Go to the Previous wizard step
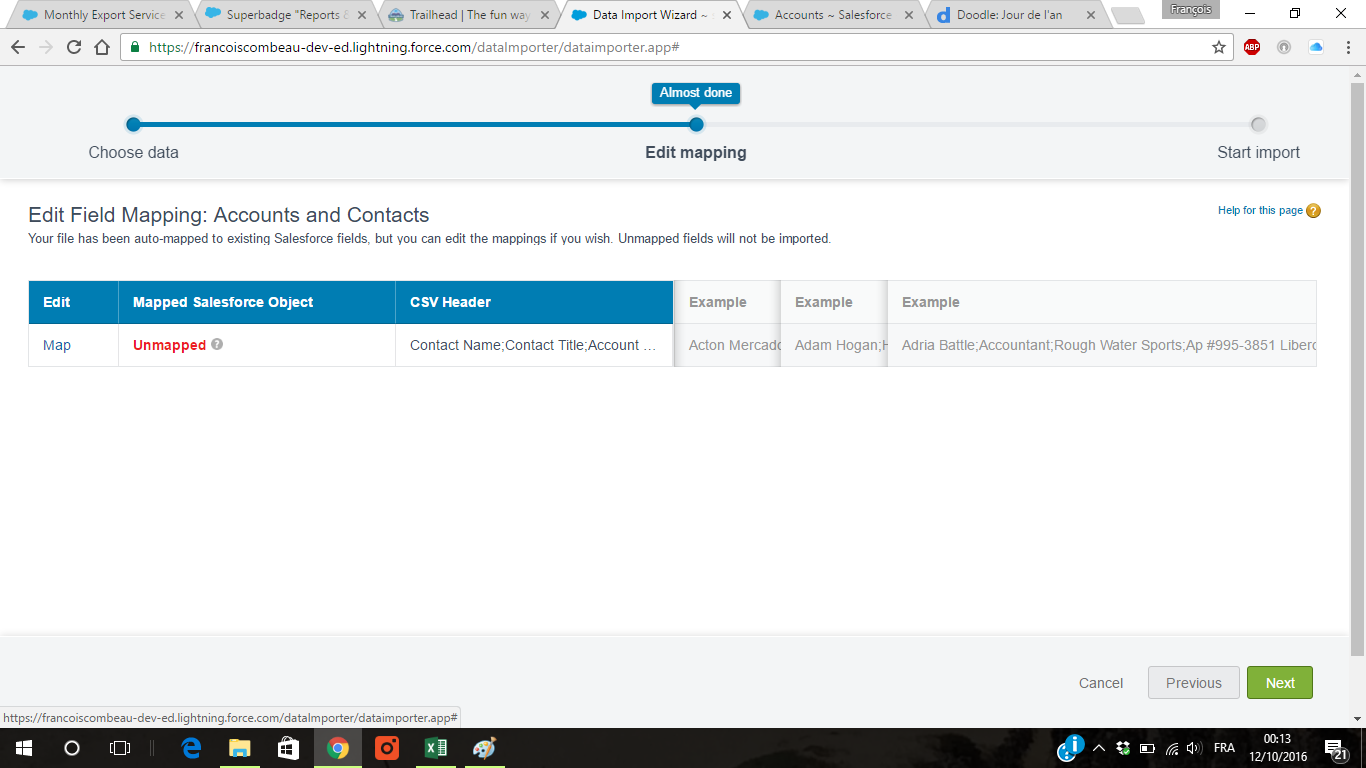The height and width of the screenshot is (768, 1366). (x=1194, y=683)
